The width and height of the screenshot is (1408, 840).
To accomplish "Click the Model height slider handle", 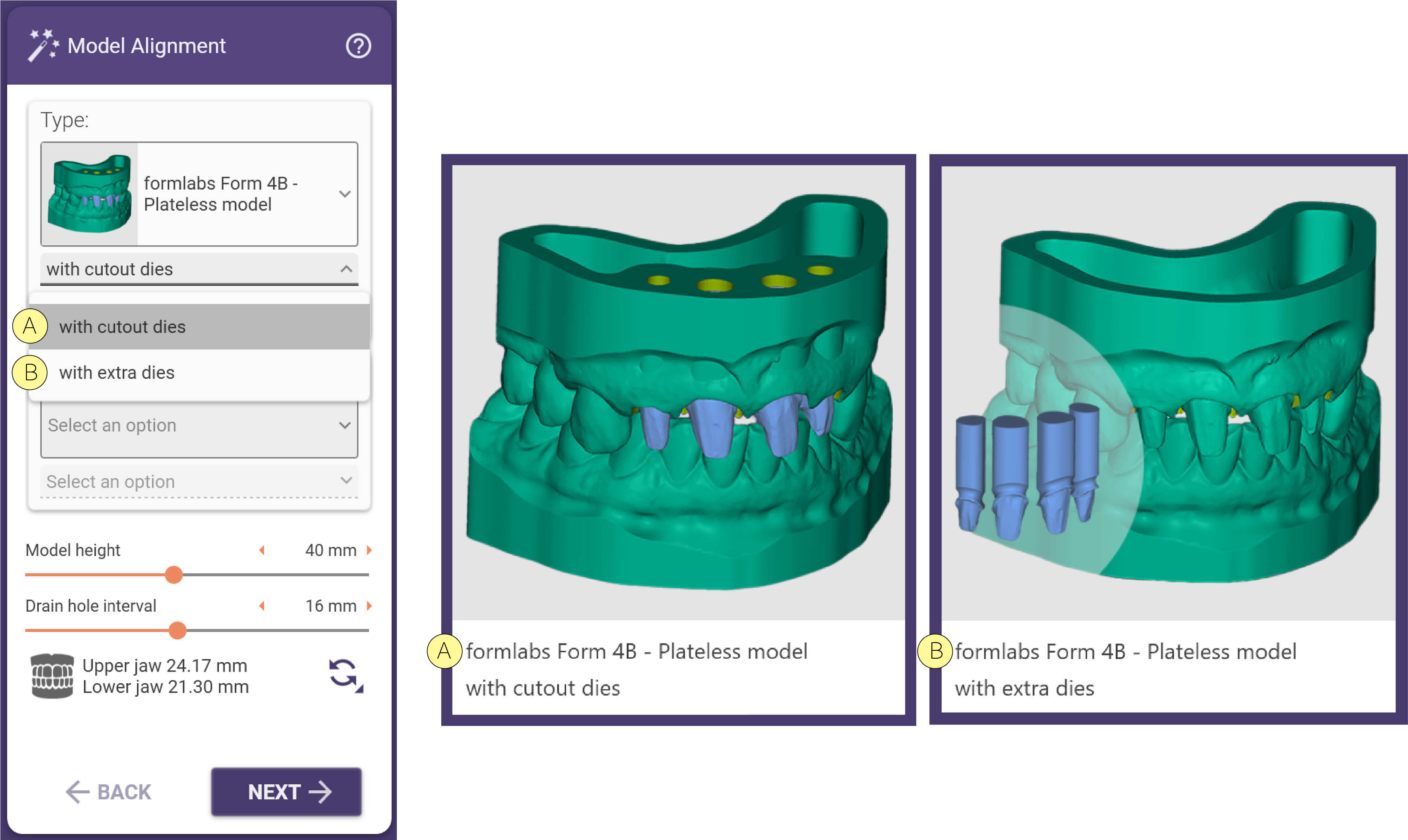I will [x=174, y=574].
